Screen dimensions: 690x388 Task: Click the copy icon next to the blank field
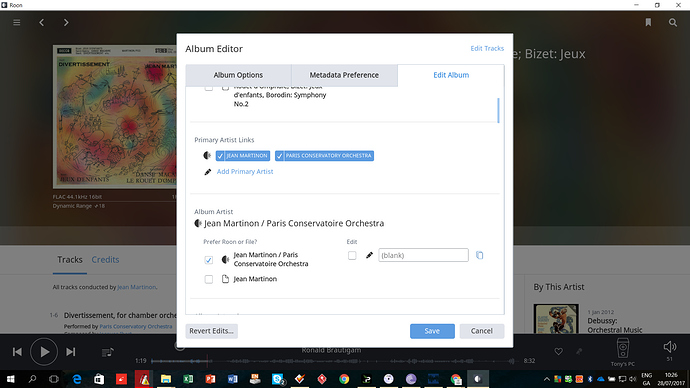click(x=480, y=255)
